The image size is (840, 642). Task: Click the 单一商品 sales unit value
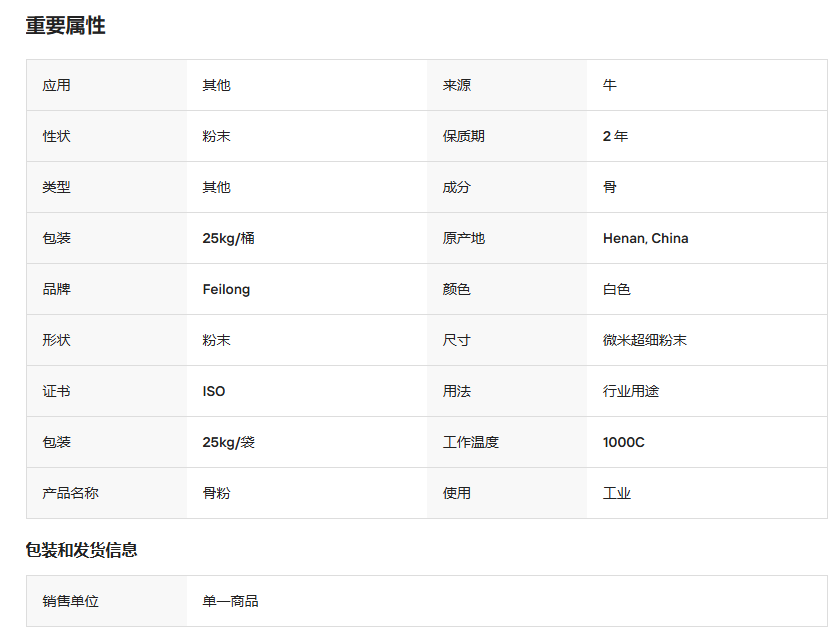224,601
